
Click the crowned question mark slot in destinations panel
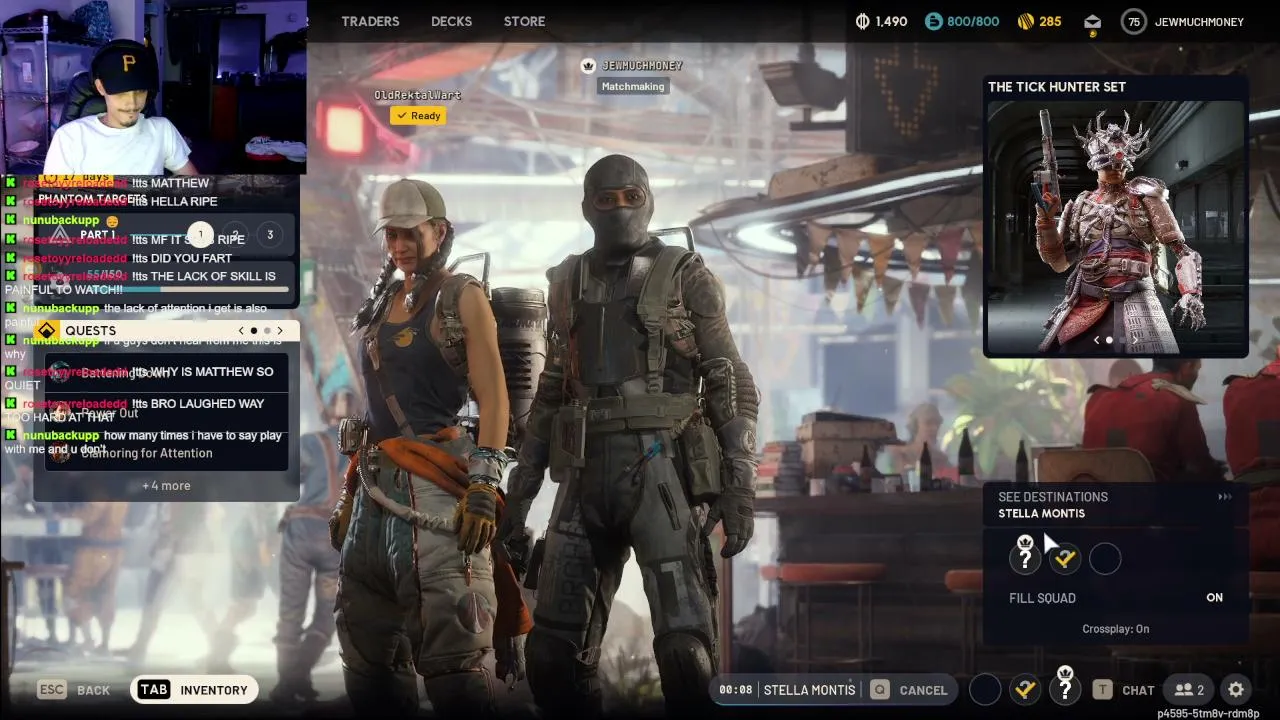click(1025, 556)
